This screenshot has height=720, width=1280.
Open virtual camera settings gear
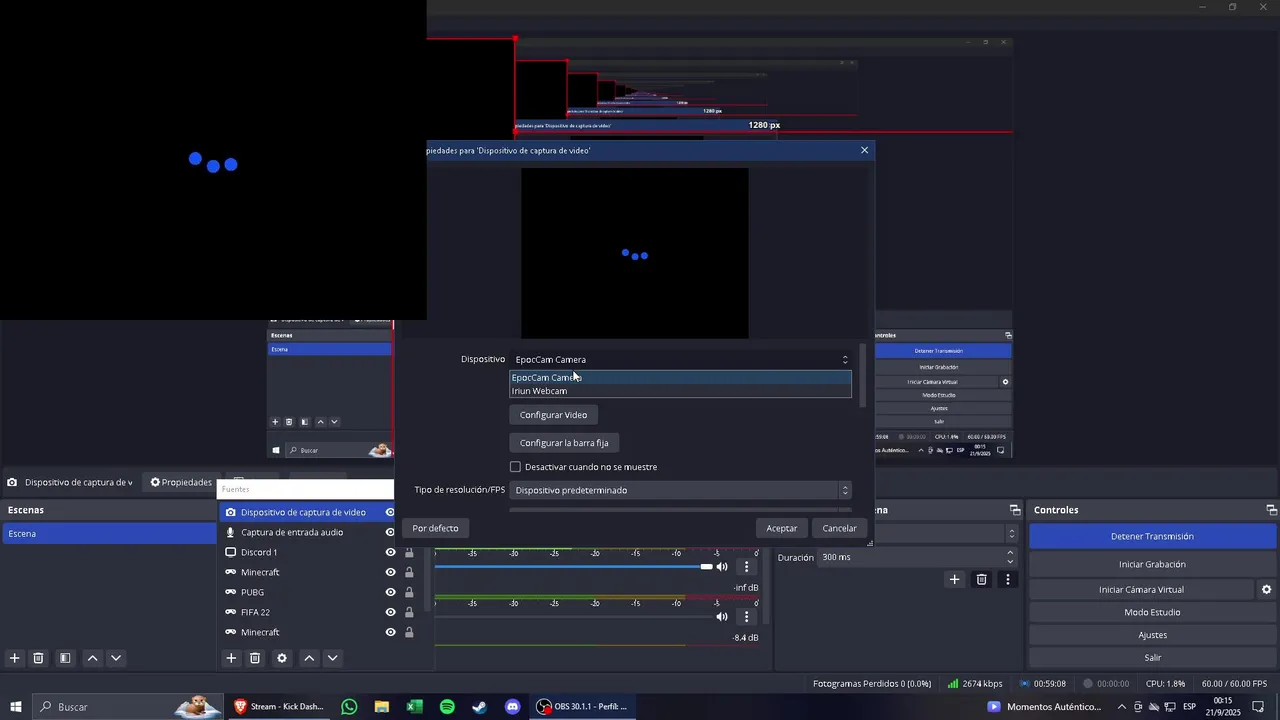point(1266,590)
